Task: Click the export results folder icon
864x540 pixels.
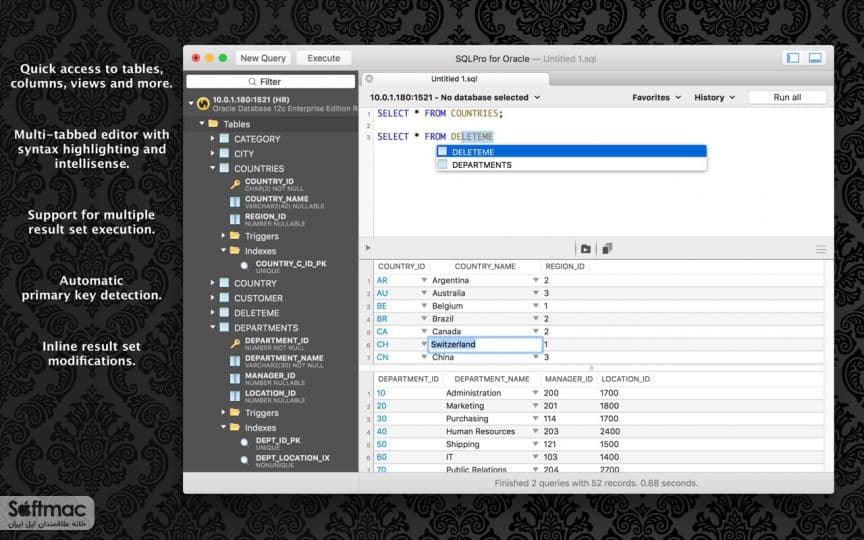Action: (x=586, y=249)
